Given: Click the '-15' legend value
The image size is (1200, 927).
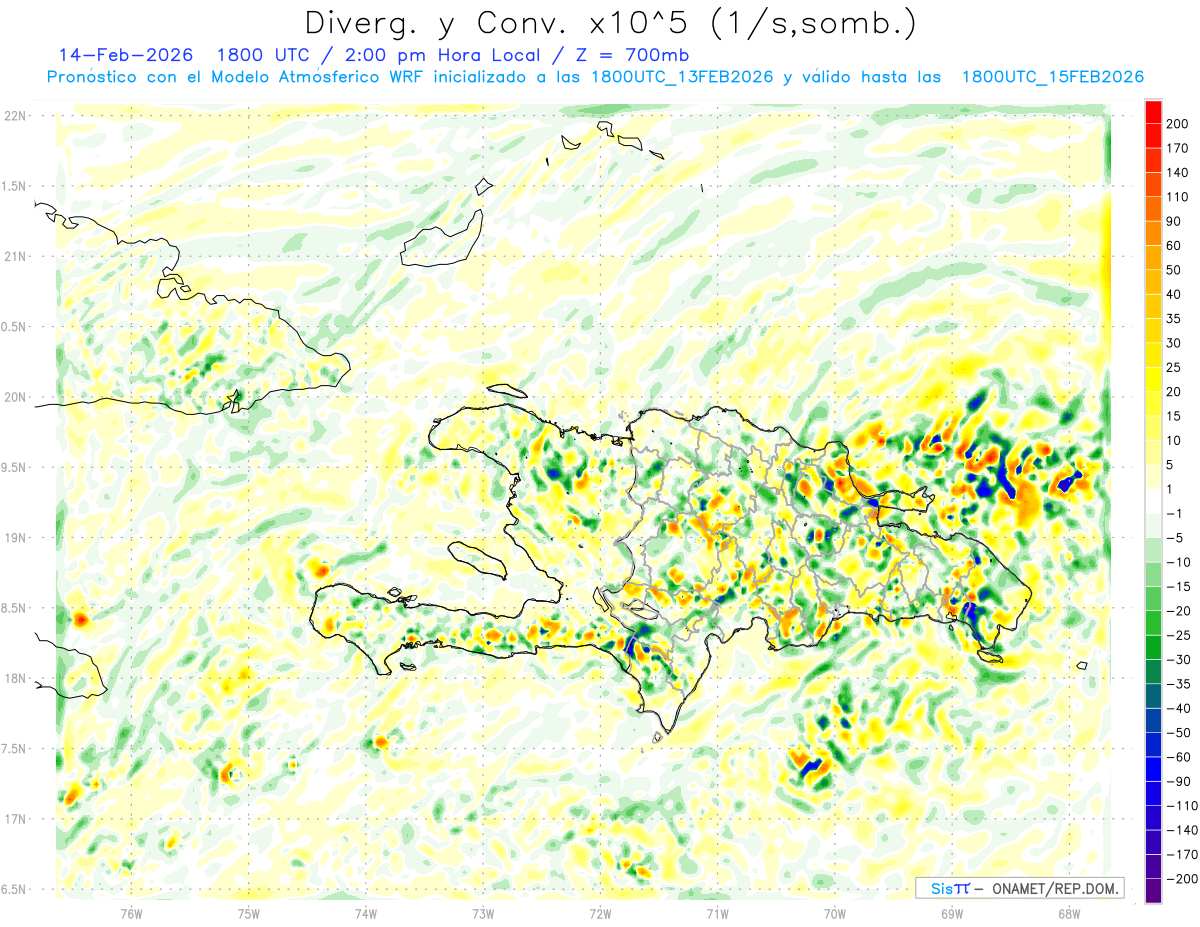Looking at the screenshot, I should 1177,587.
